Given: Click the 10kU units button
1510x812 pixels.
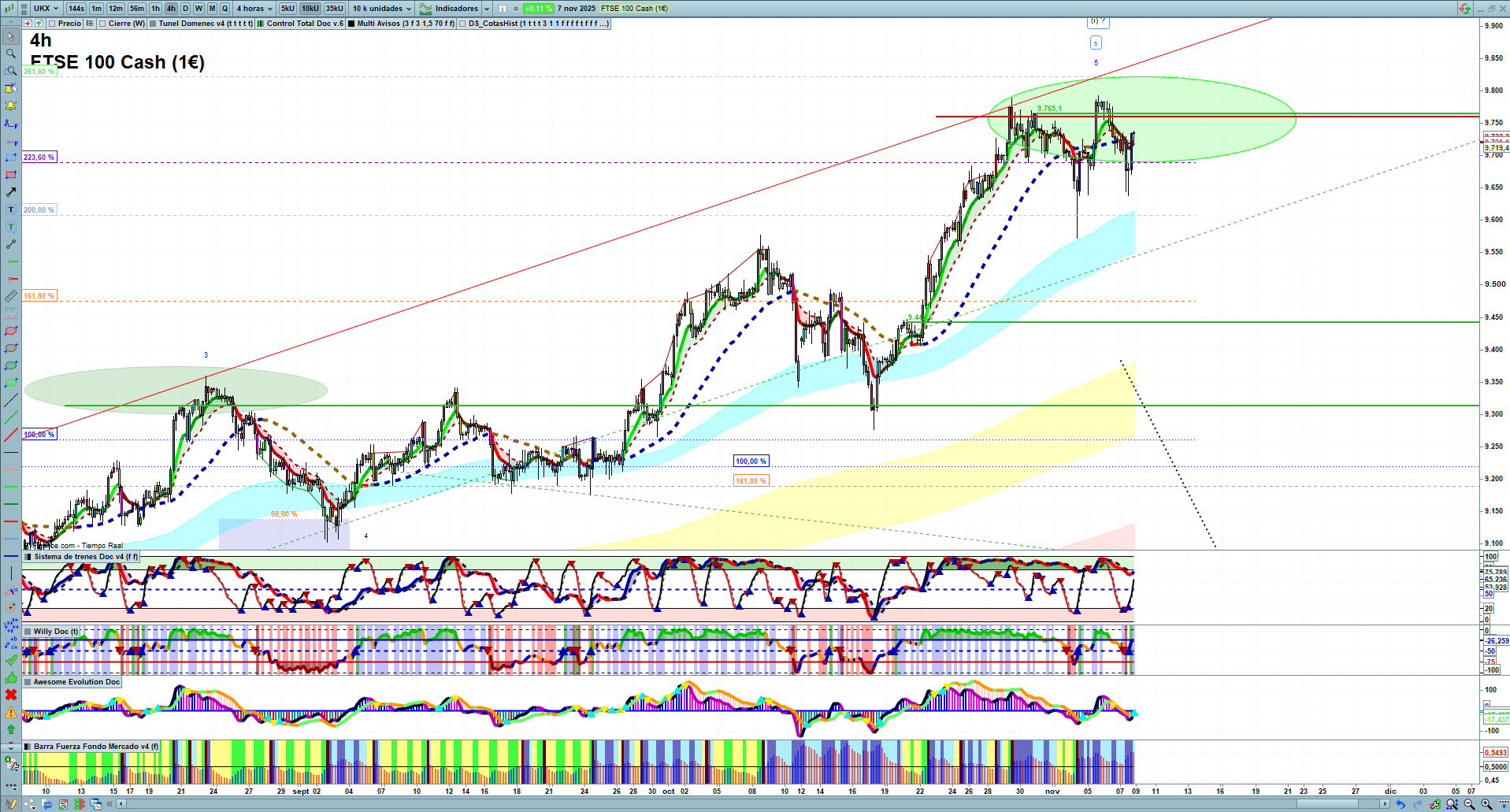Looking at the screenshot, I should (x=310, y=9).
